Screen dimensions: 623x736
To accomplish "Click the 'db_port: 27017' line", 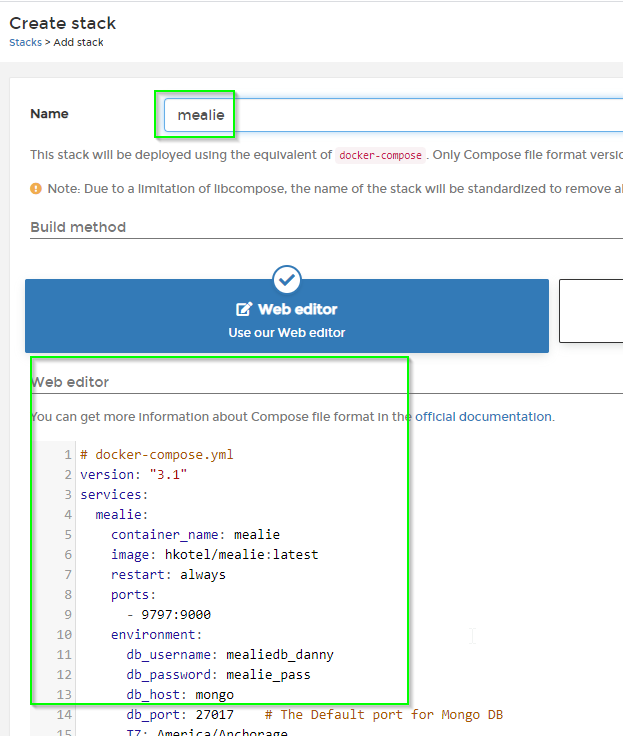I will [x=180, y=715].
